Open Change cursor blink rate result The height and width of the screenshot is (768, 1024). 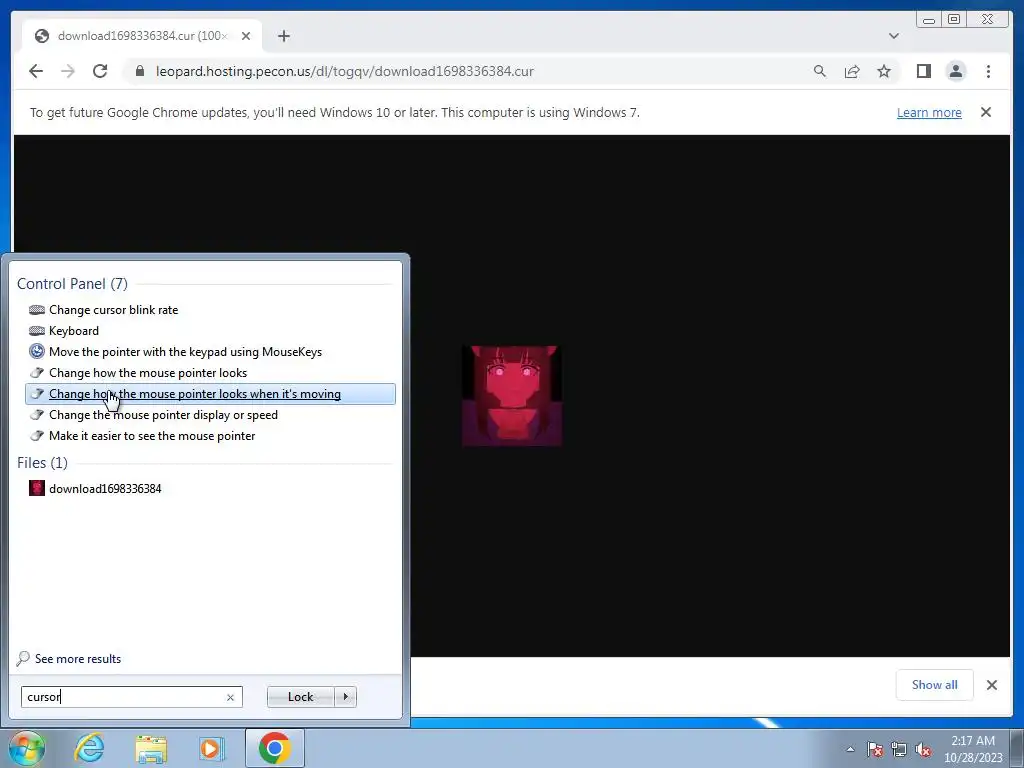(x=210, y=310)
